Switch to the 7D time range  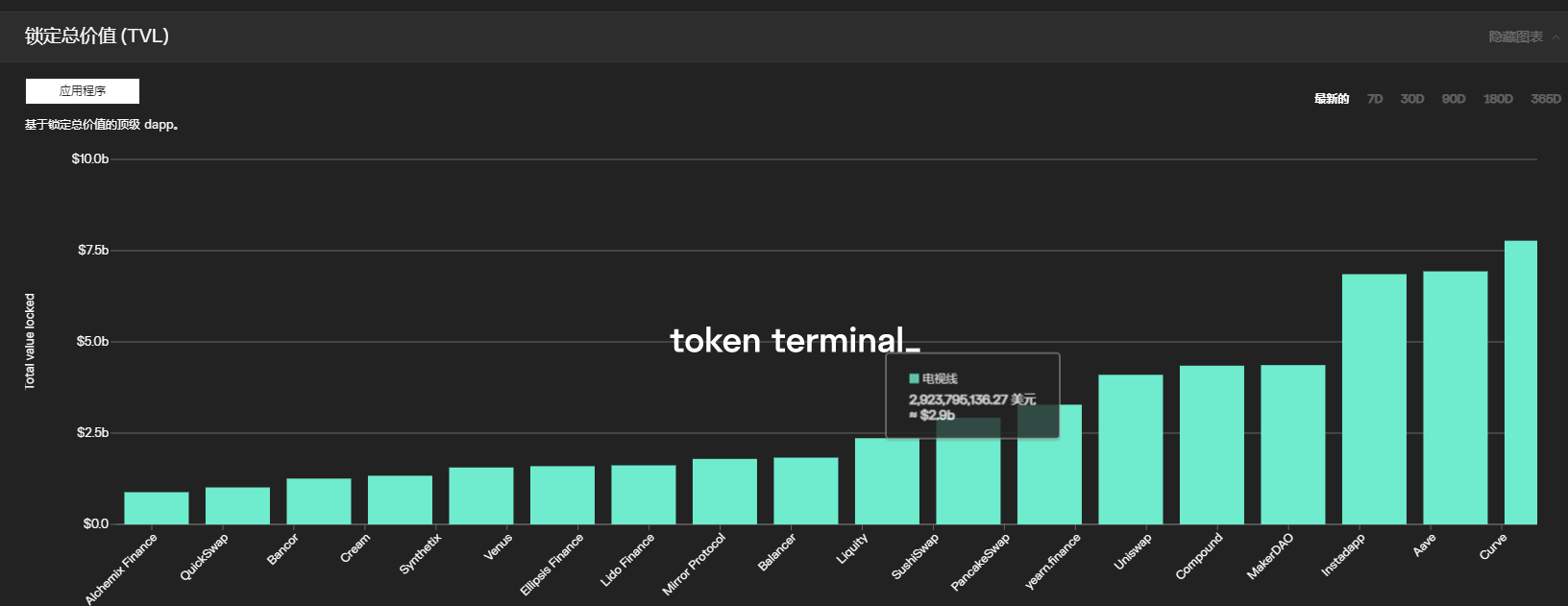[1375, 99]
